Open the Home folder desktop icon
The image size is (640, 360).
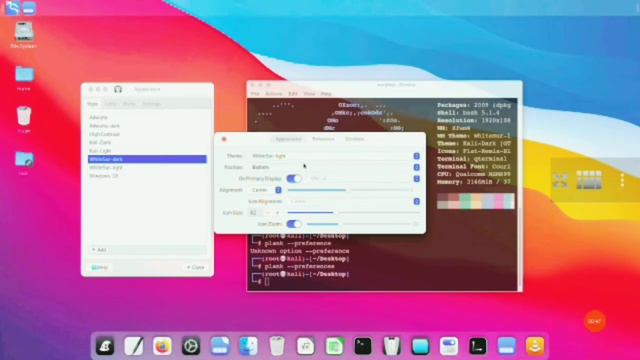(x=24, y=78)
